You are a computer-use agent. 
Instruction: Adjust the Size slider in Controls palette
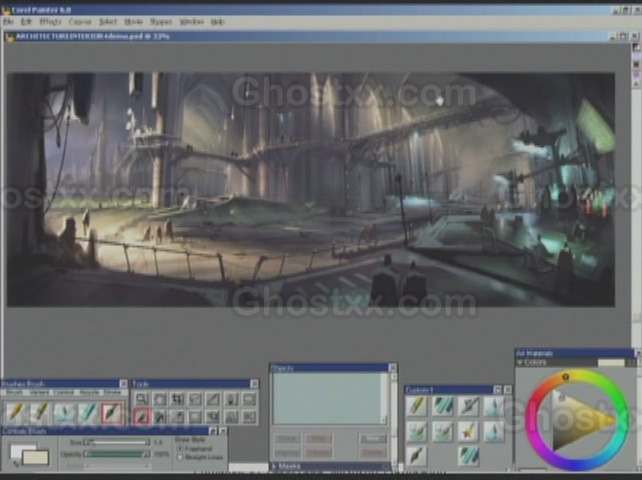tap(117, 442)
